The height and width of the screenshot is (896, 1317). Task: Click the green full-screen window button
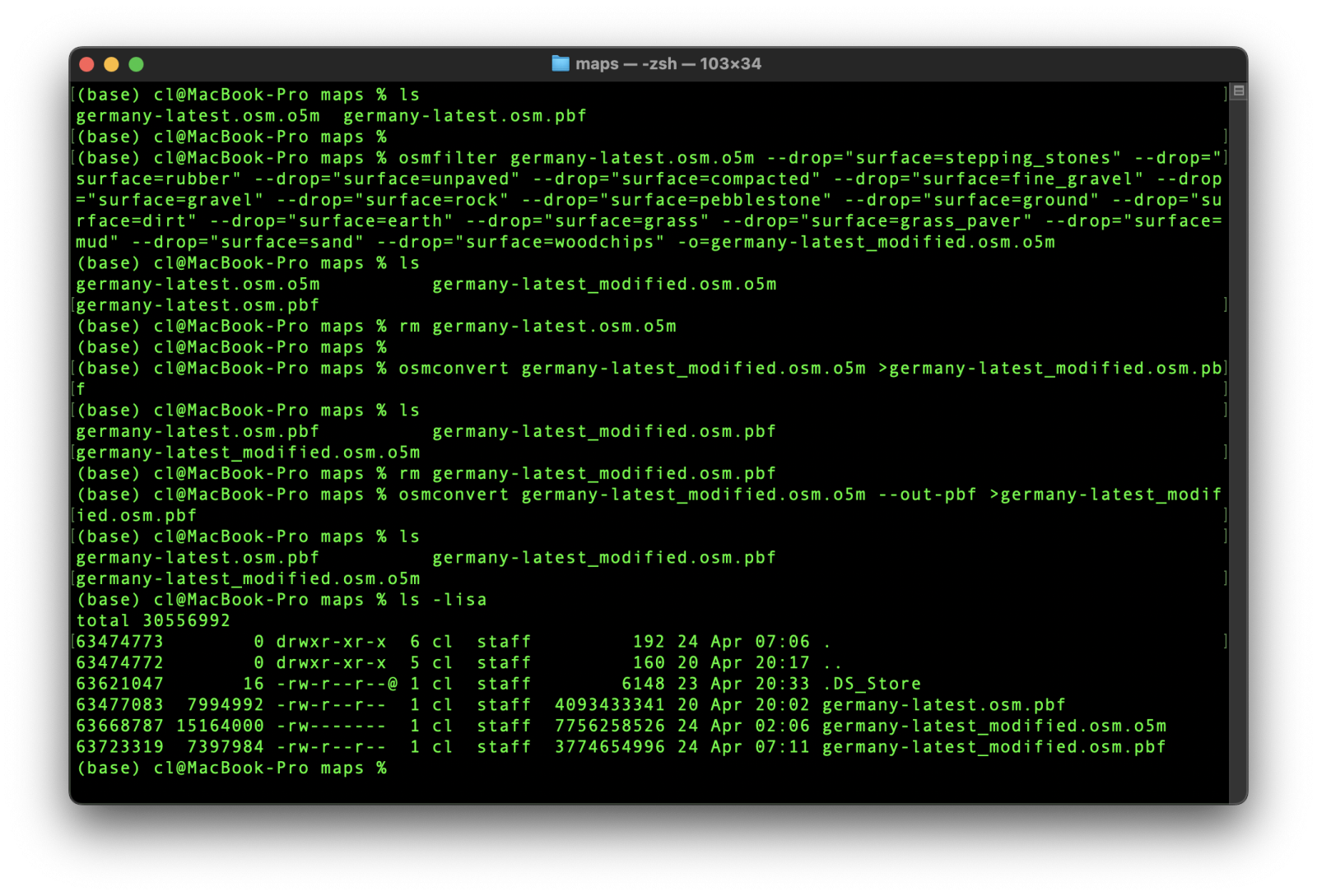tap(137, 64)
